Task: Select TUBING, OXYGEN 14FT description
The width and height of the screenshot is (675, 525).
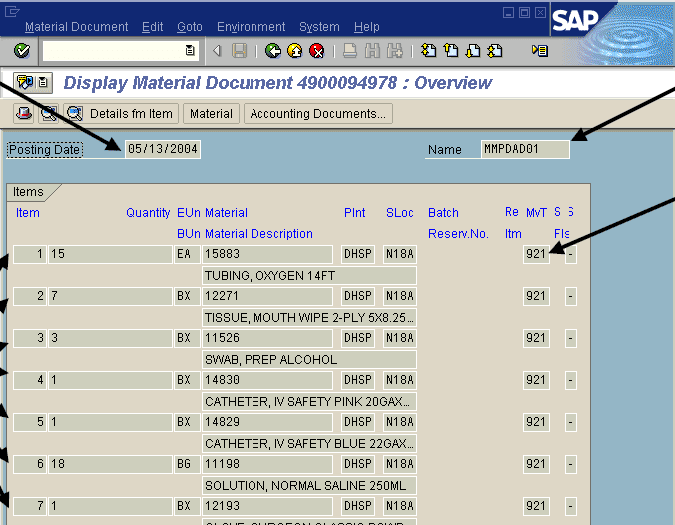Action: (x=310, y=275)
